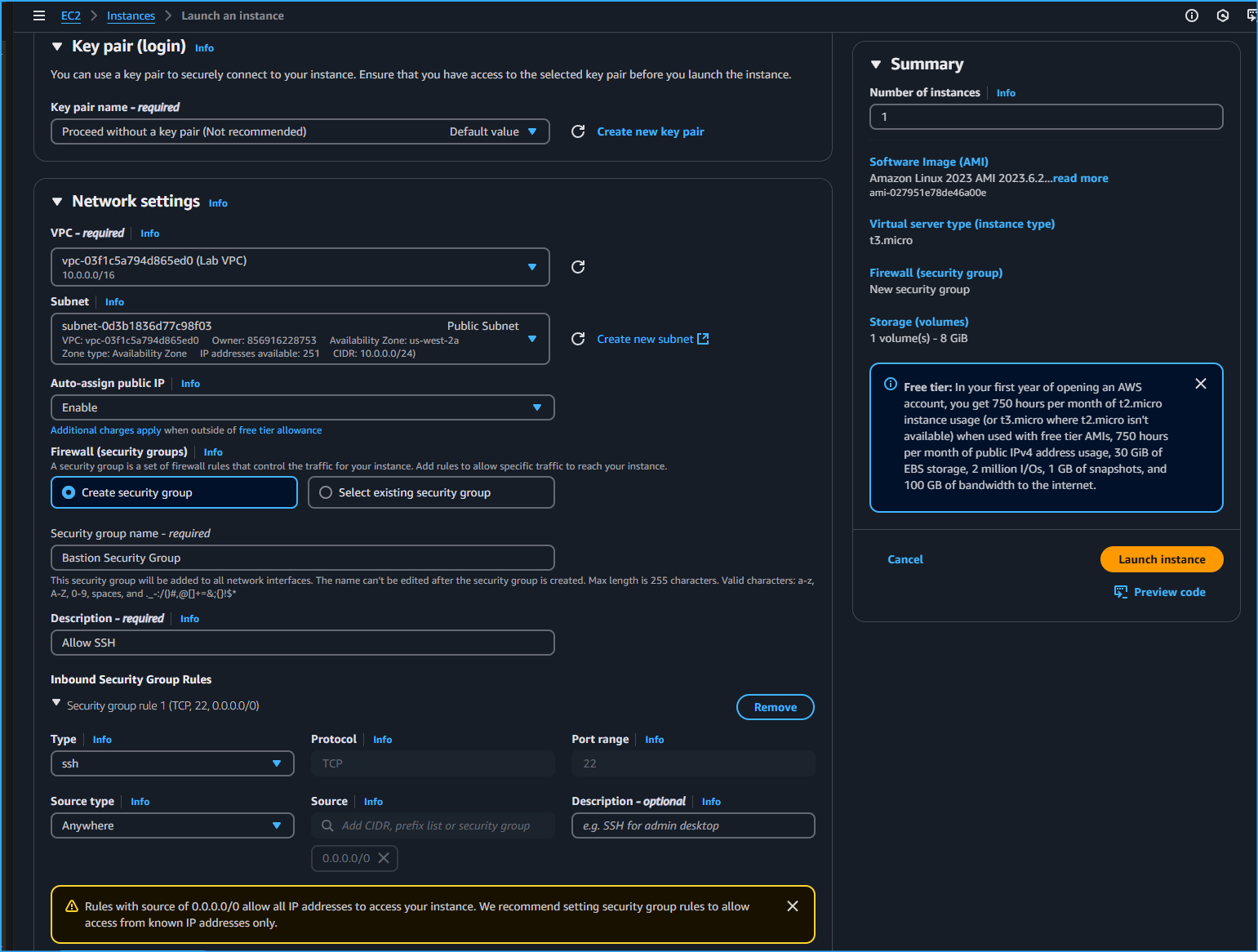Remove the 0.0.0.0/0 CIDR chip from Source
The width and height of the screenshot is (1258, 952).
coord(384,858)
